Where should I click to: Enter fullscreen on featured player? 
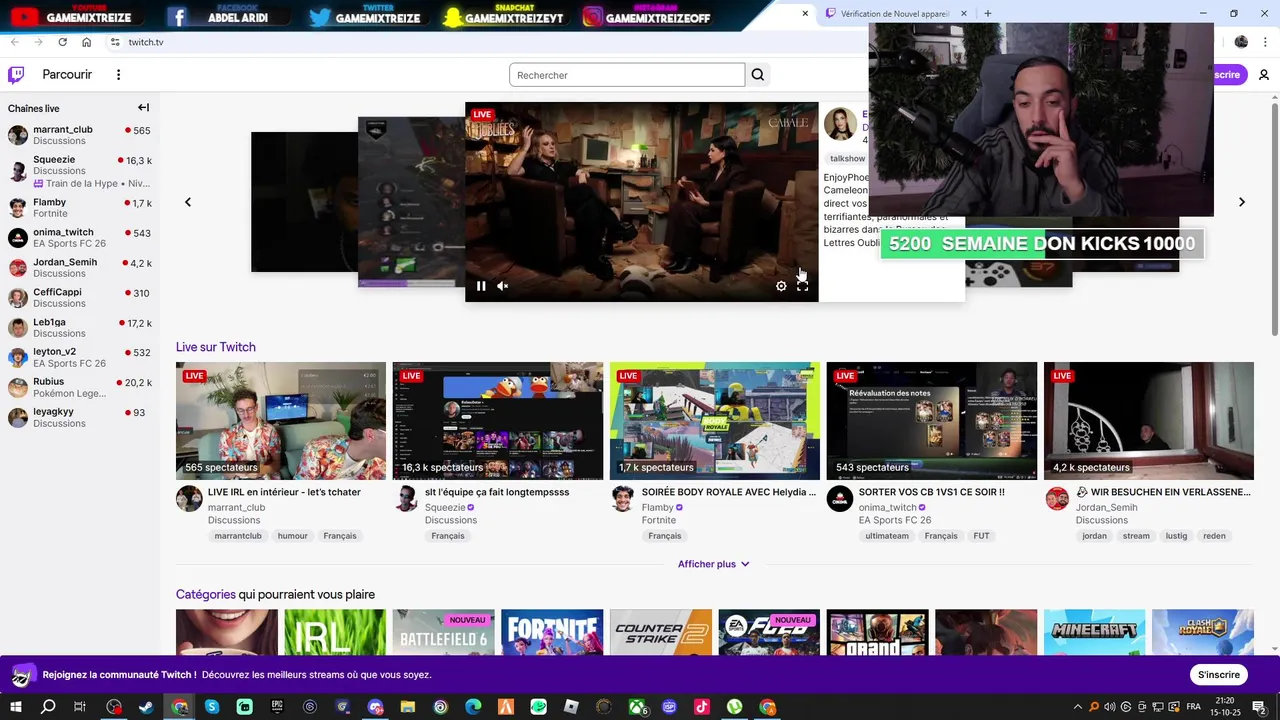point(802,286)
